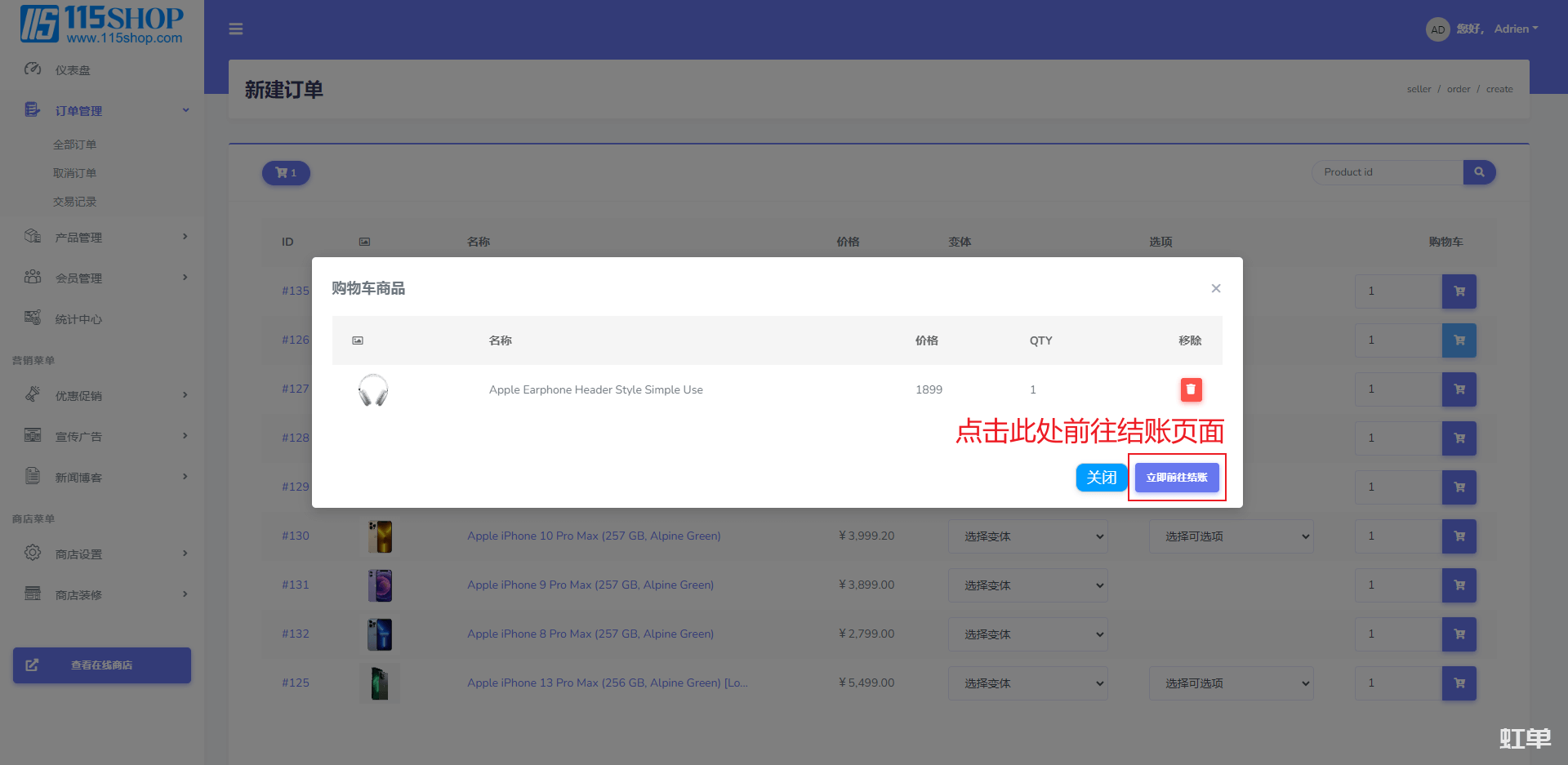The height and width of the screenshot is (765, 1568).
Task: Click the quantity field for product #130
Action: coord(1398,536)
